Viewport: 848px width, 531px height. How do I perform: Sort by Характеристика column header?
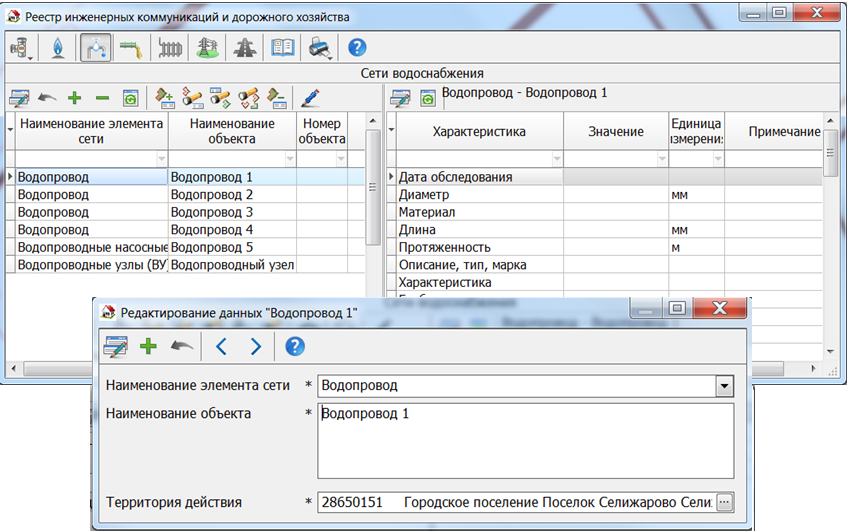479,131
